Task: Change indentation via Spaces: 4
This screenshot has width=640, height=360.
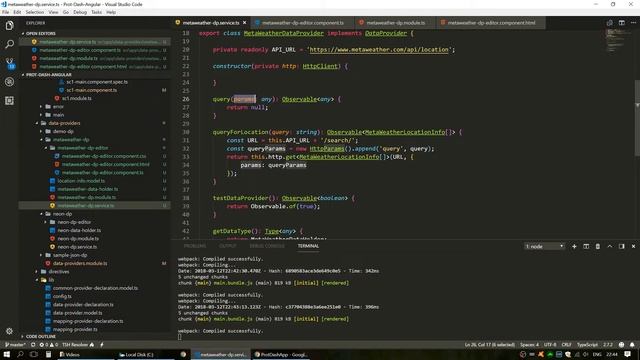Action: point(529,345)
